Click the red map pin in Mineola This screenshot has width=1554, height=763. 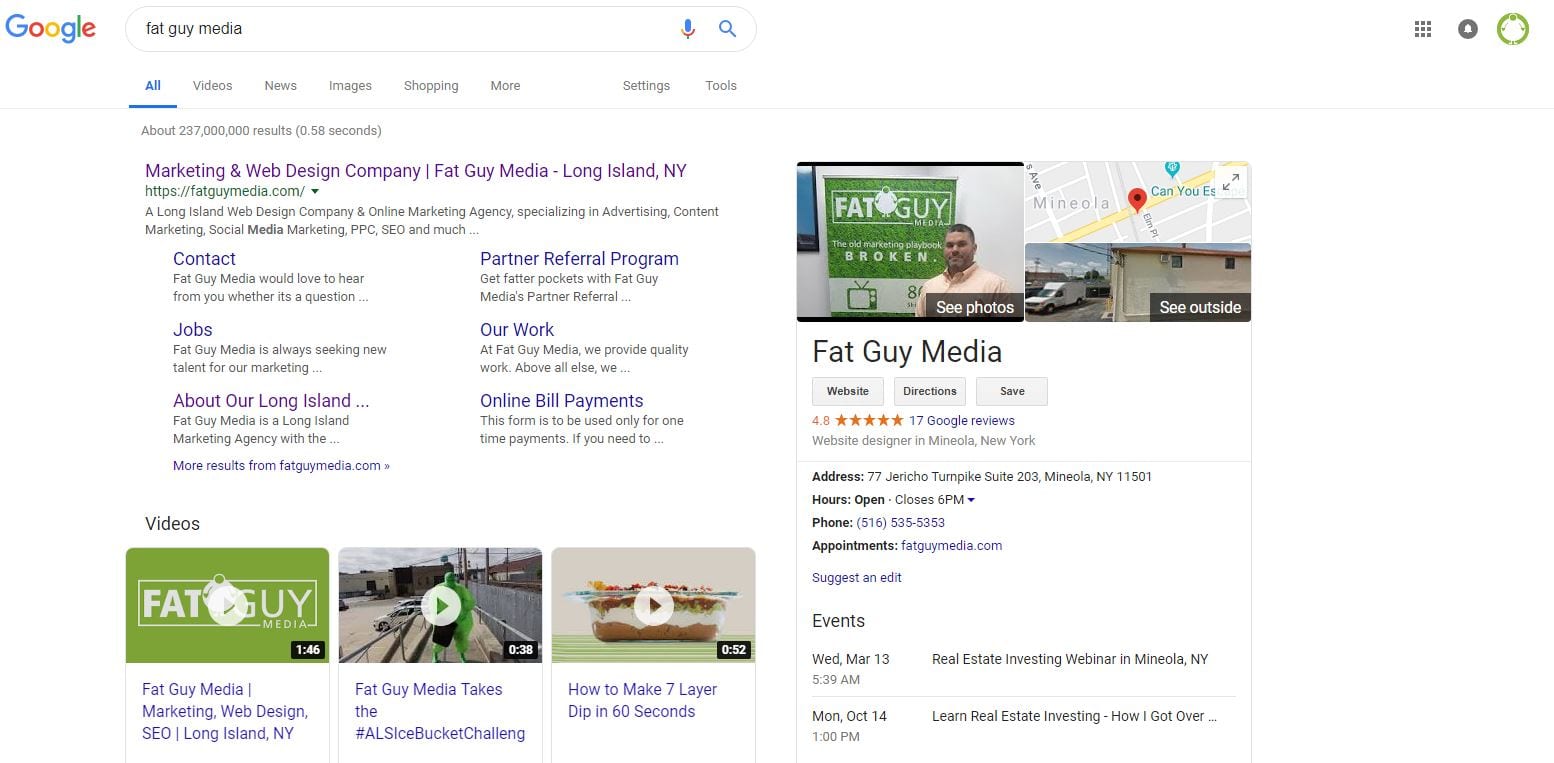1137,200
